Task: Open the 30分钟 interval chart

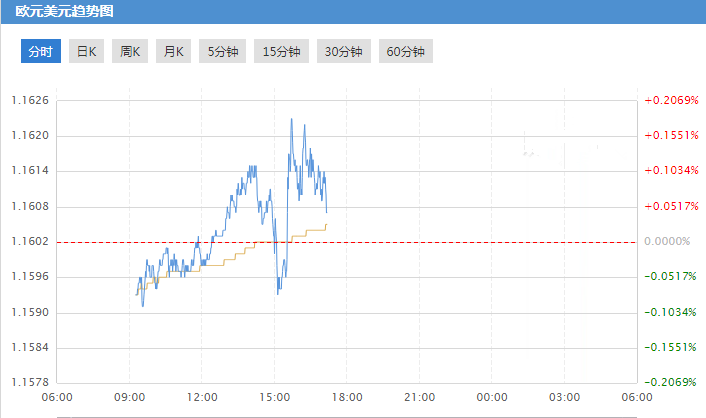Action: (x=343, y=52)
